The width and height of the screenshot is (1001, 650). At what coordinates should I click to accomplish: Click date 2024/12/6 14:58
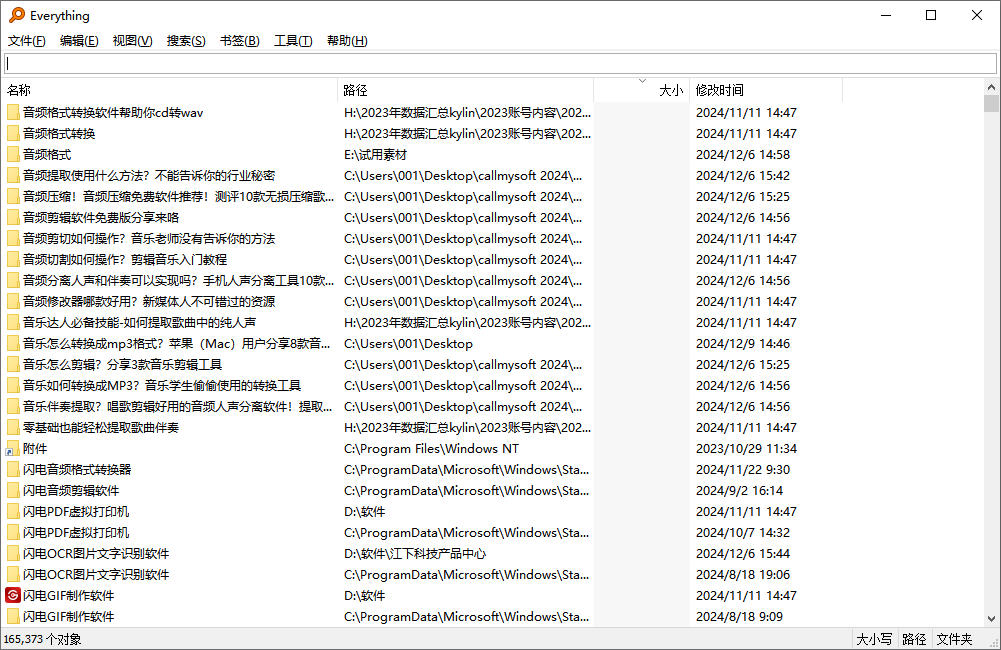[742, 155]
